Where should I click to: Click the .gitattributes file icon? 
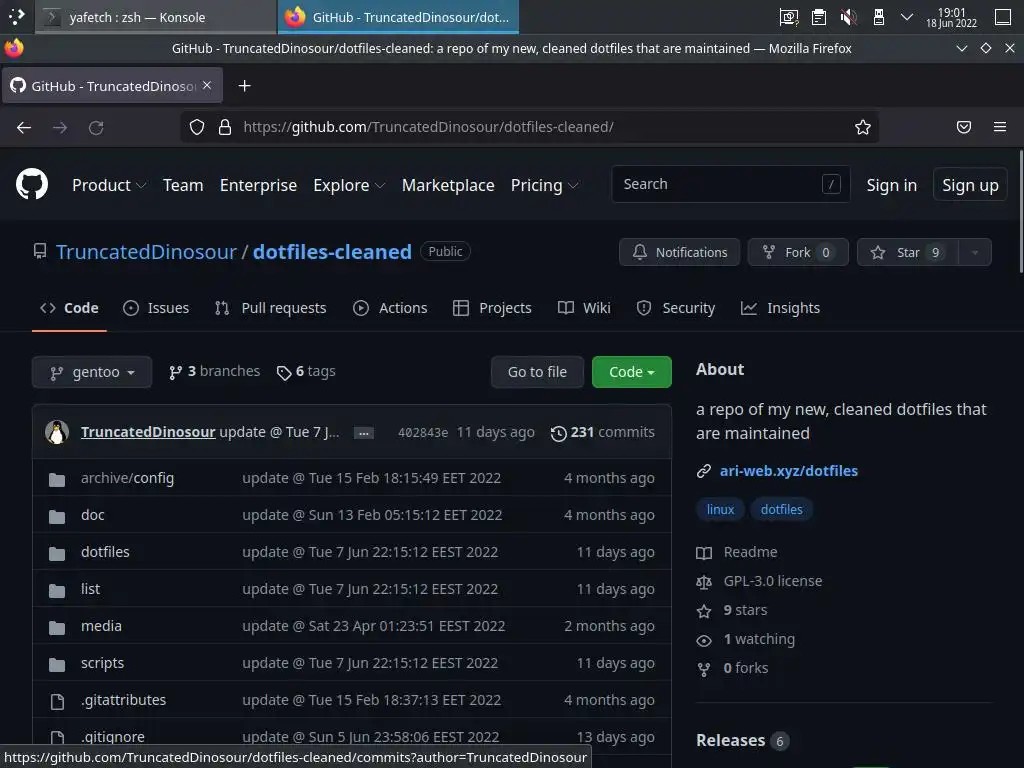point(57,701)
